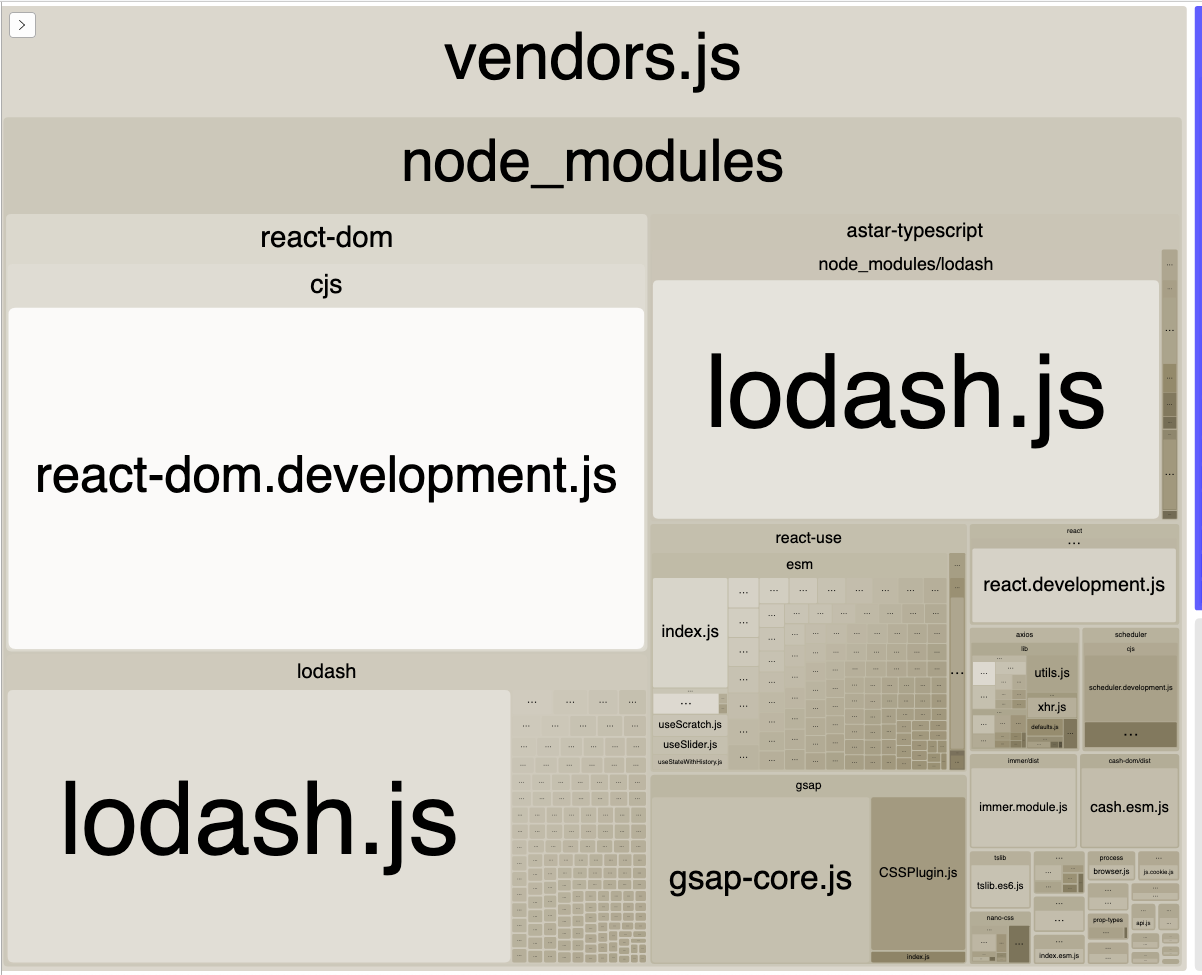Select the CSSPlugin.js block in gsap
The width and height of the screenshot is (1202, 975).
tap(918, 873)
